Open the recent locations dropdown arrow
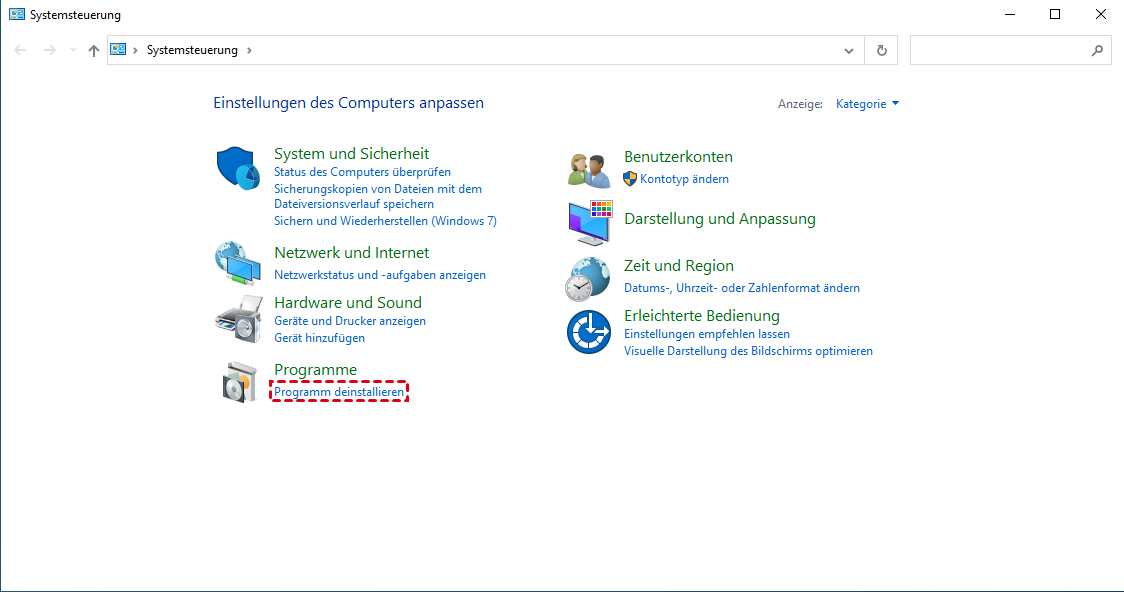 [x=73, y=50]
